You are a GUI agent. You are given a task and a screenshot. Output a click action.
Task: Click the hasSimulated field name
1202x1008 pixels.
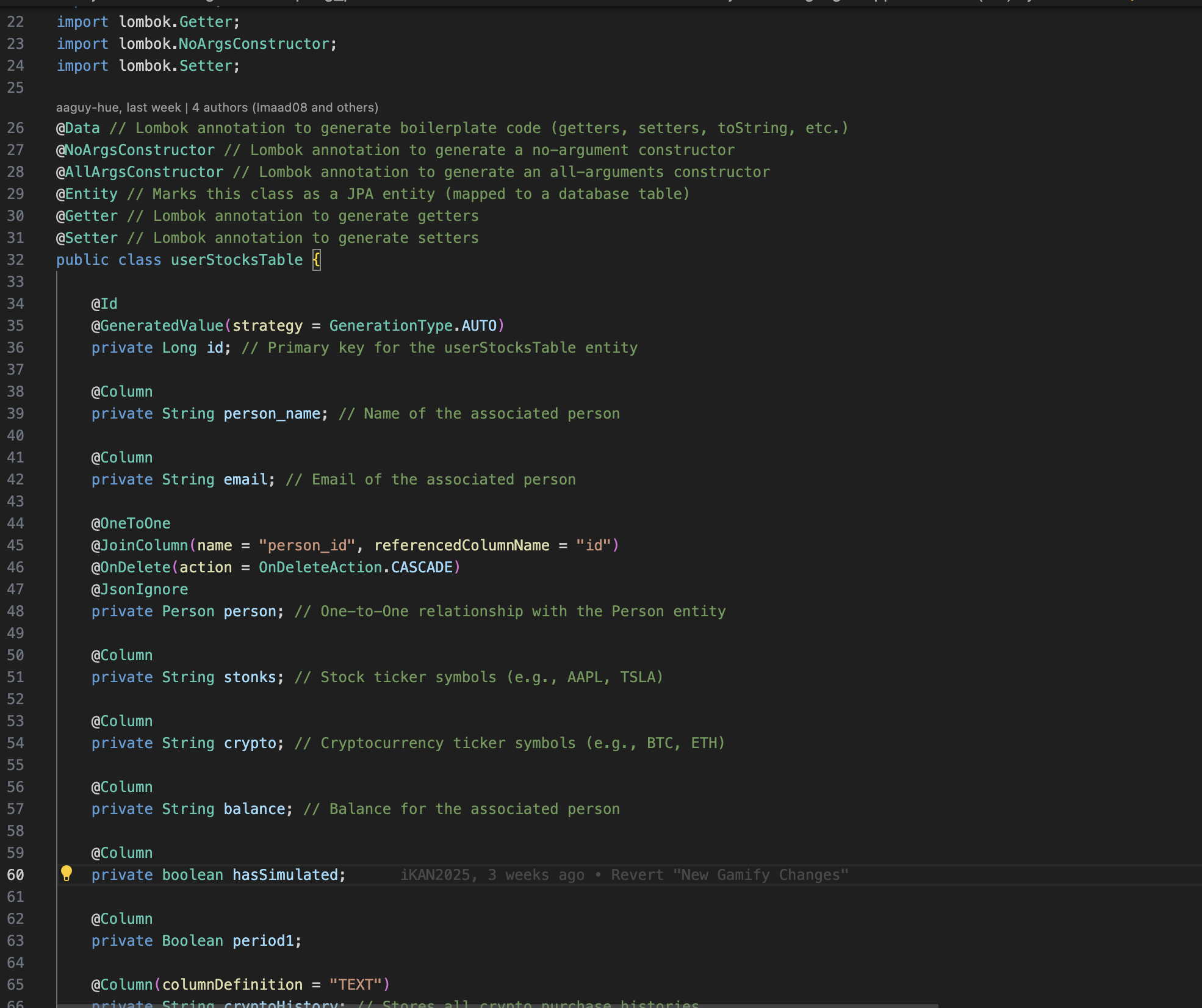(285, 875)
